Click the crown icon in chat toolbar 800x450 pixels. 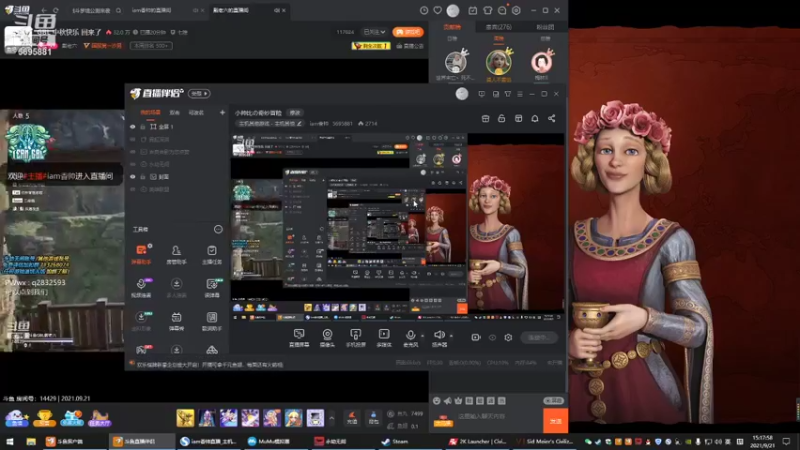458,401
